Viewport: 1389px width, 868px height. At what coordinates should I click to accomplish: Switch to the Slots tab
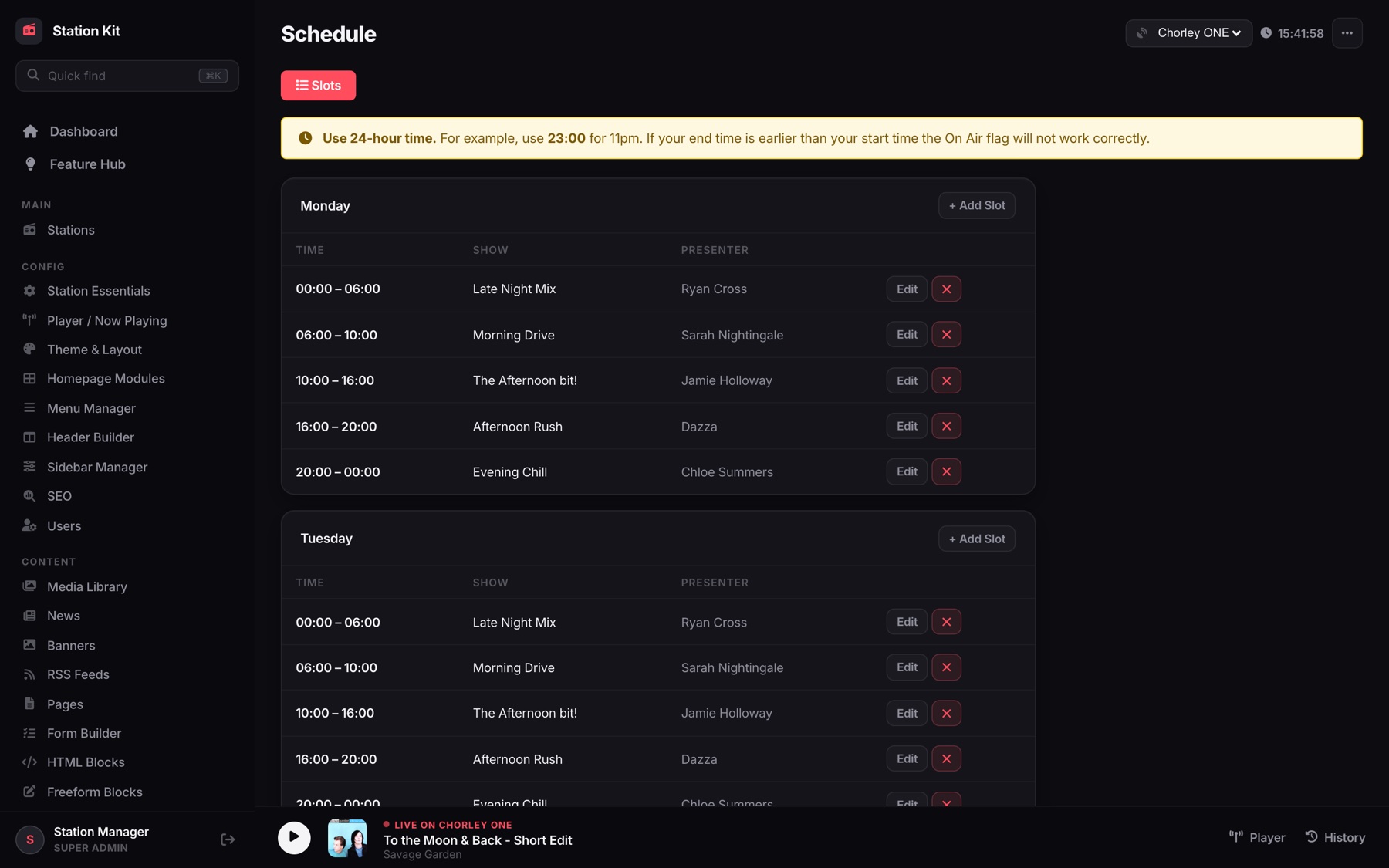tap(318, 86)
